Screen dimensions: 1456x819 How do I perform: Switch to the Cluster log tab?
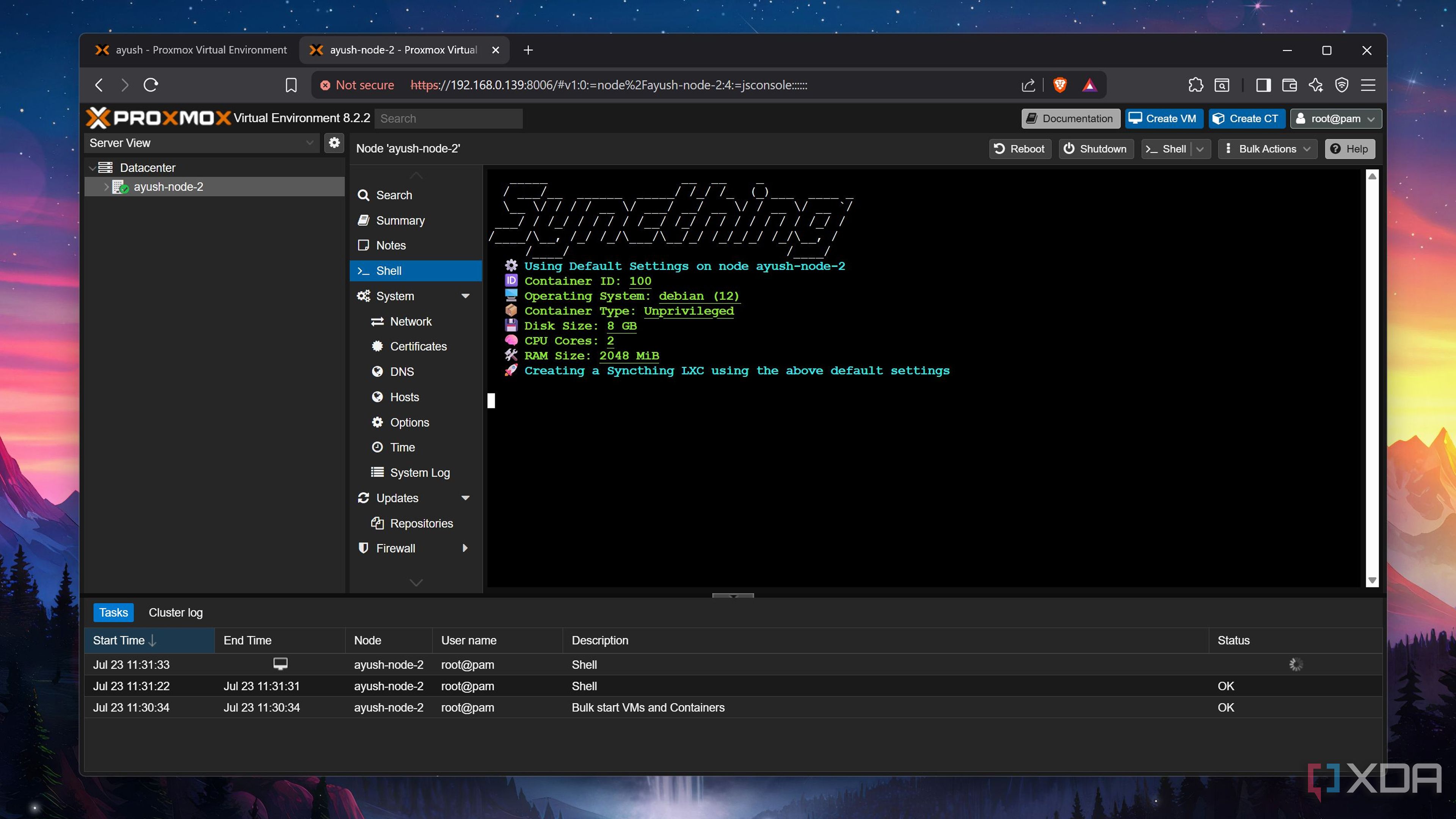click(175, 612)
